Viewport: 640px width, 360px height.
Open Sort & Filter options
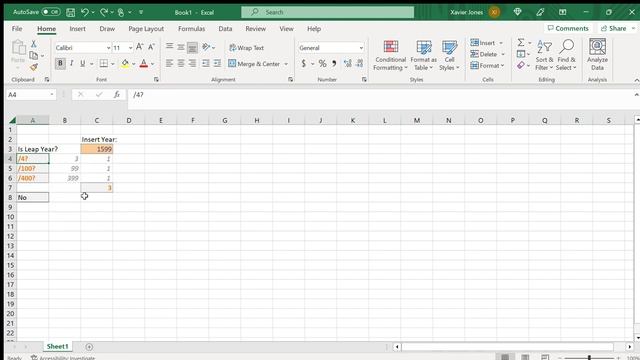544,56
